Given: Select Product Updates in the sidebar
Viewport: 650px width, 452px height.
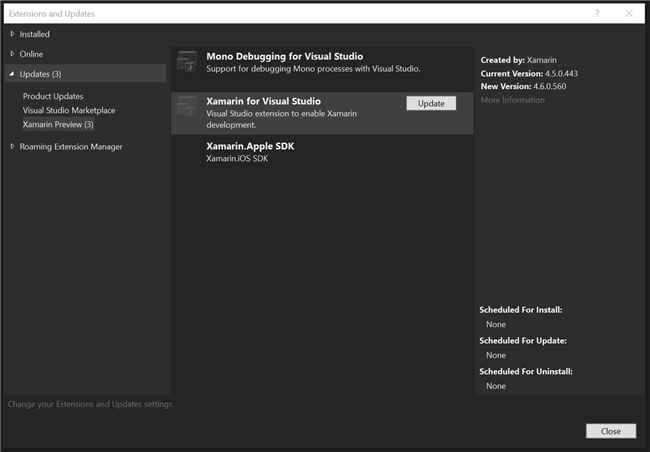Looking at the screenshot, I should (53, 96).
